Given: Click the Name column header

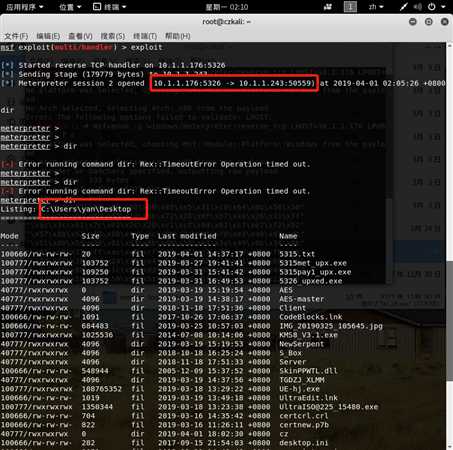Looking at the screenshot, I should point(288,236).
